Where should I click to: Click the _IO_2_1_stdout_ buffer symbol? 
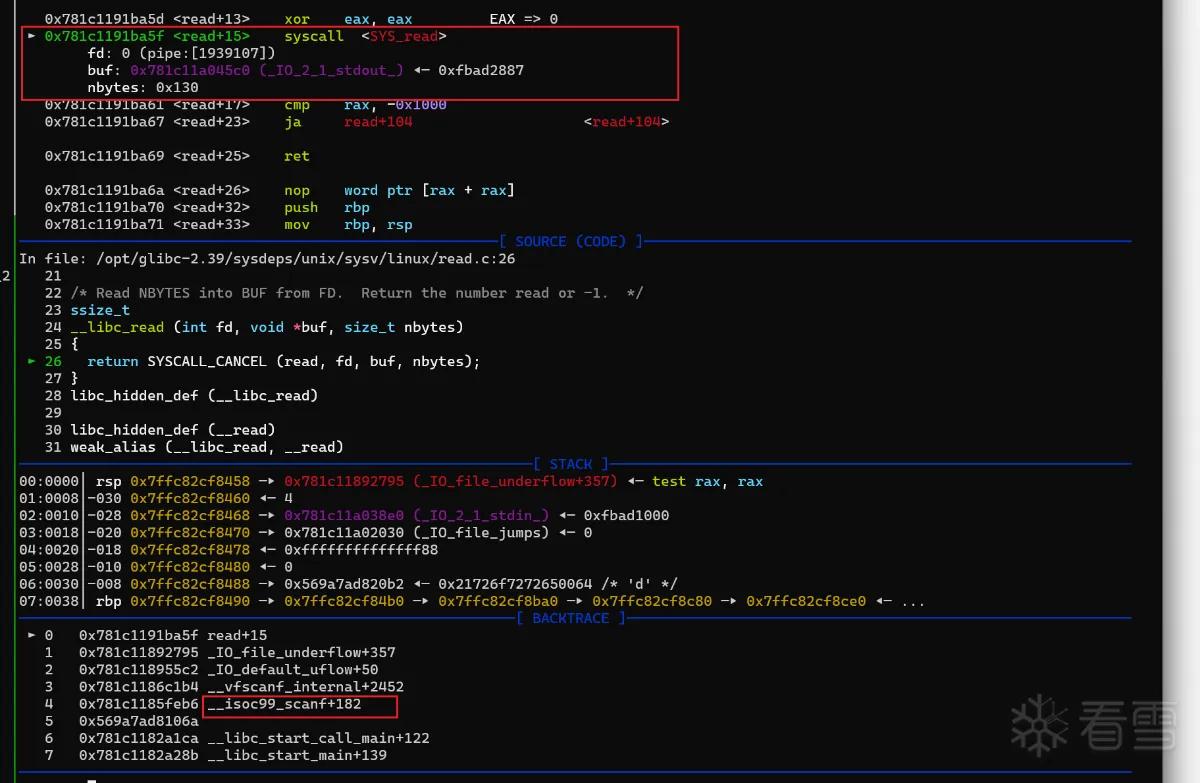point(338,70)
